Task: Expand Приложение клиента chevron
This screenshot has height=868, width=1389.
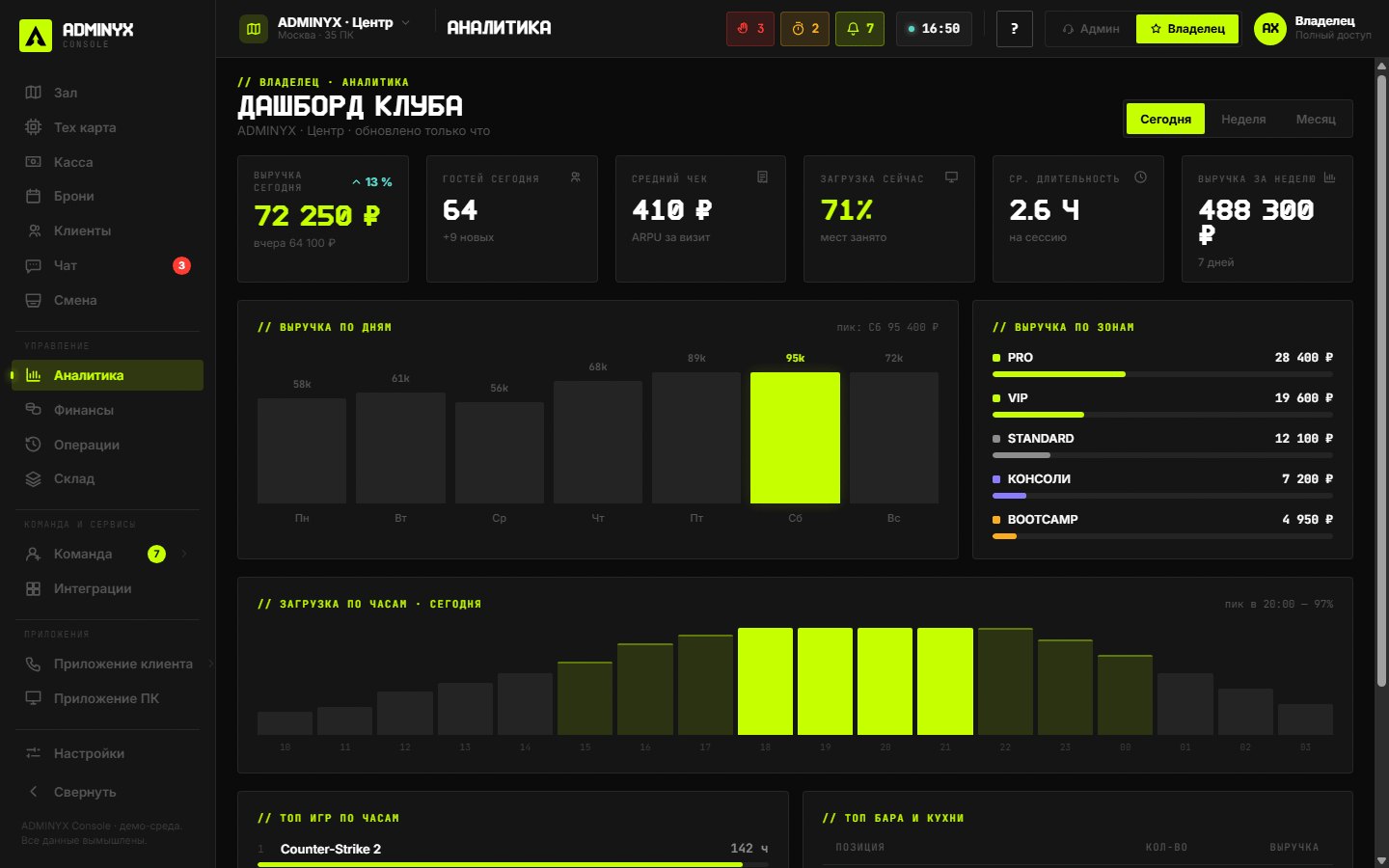Action: pos(210,664)
